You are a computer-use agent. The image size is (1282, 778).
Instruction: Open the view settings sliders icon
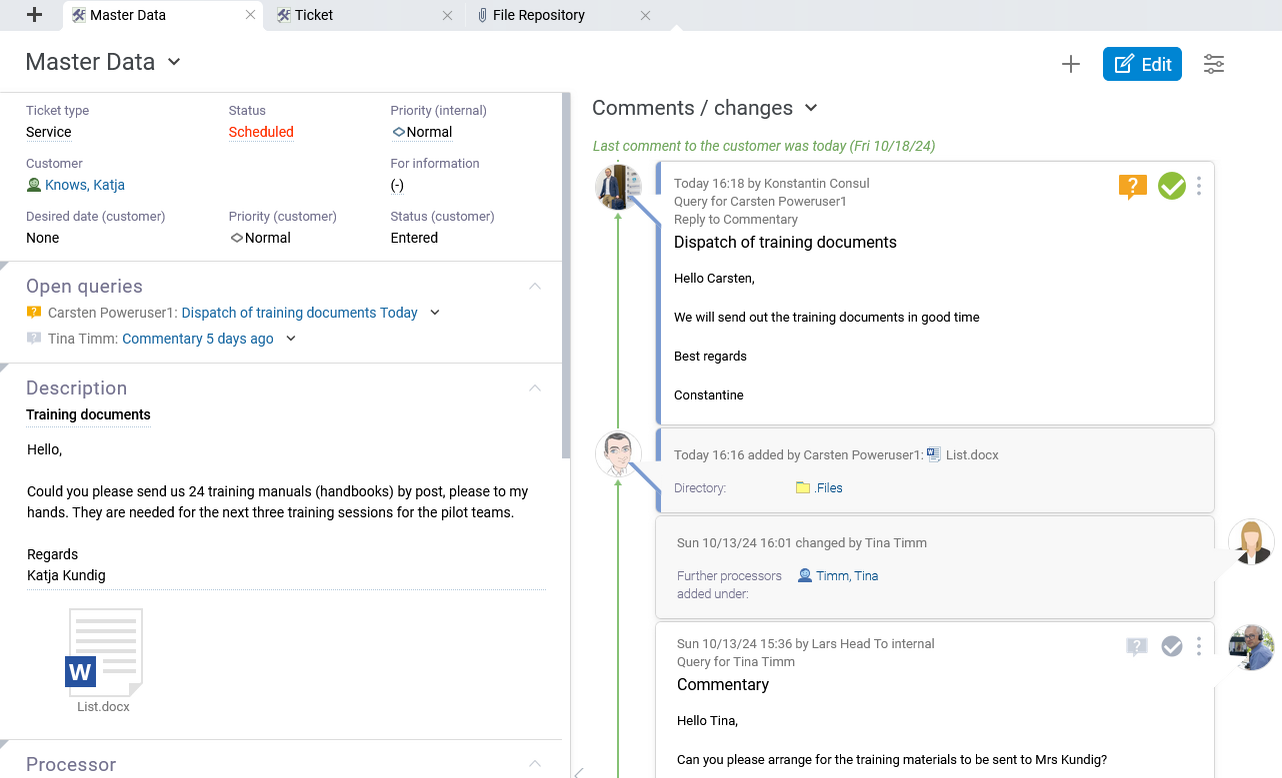pyautogui.click(x=1213, y=64)
